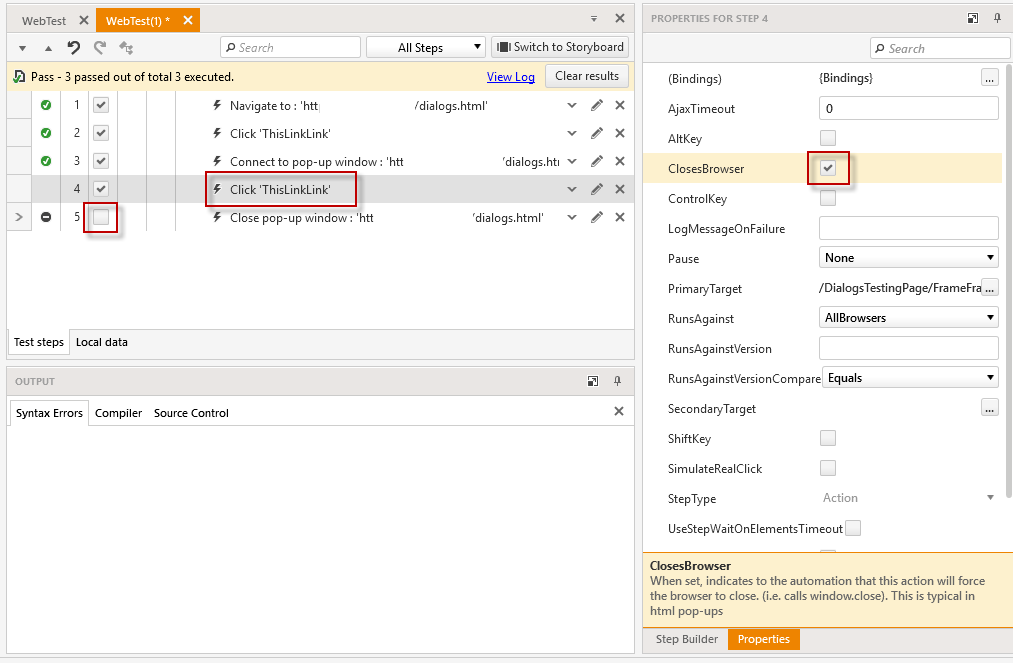This screenshot has width=1013, height=663.
Task: Switch to the Local data tab
Action: pos(102,342)
